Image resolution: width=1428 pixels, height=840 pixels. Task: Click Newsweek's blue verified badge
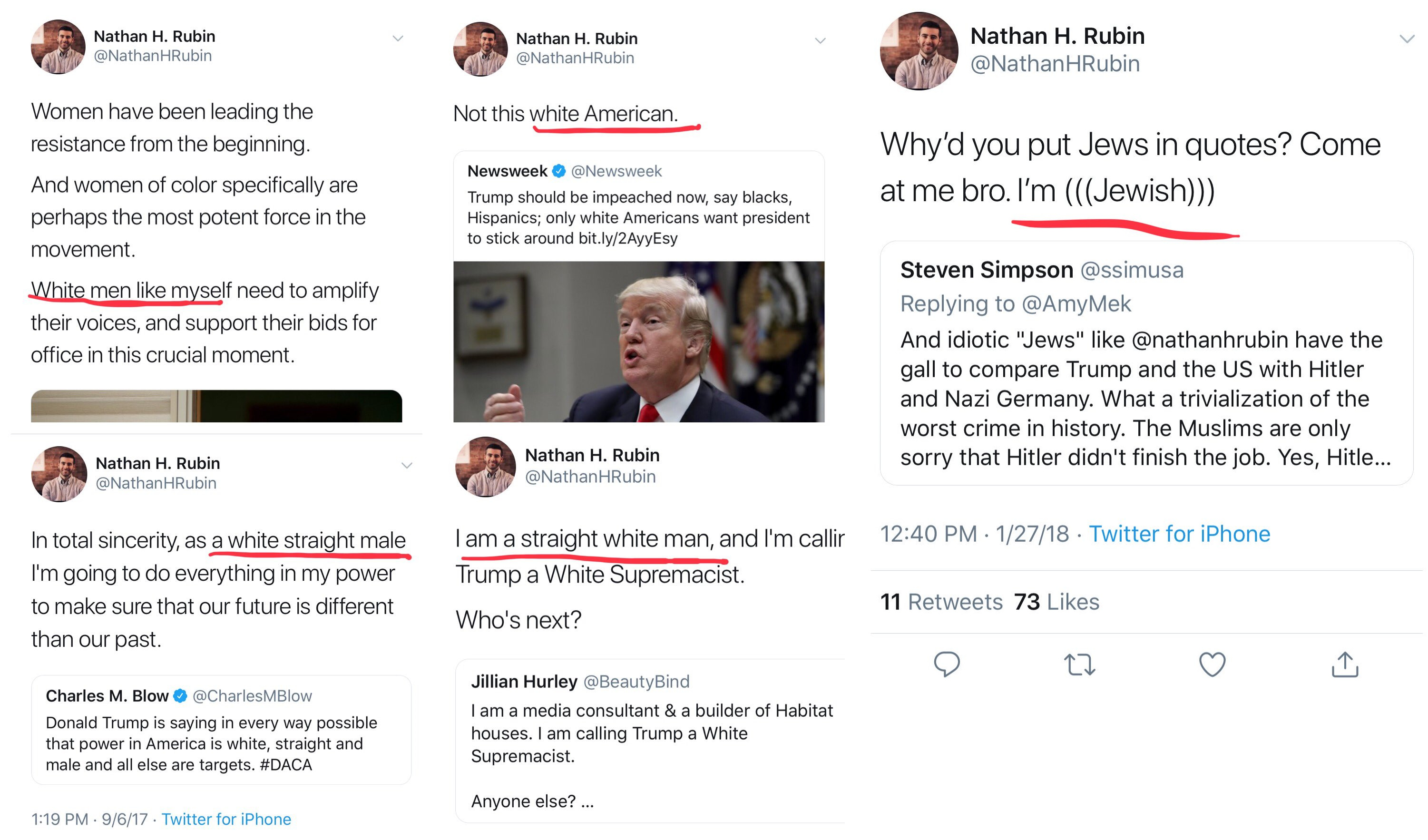coord(559,171)
